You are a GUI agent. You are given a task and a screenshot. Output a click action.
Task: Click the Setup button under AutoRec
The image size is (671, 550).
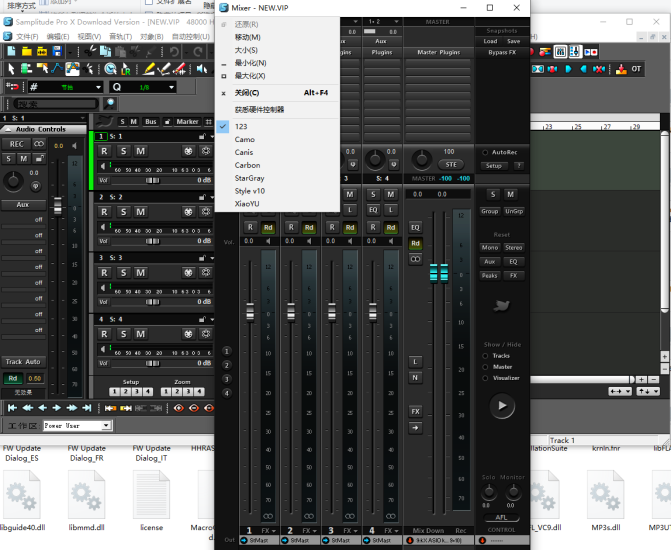point(493,166)
